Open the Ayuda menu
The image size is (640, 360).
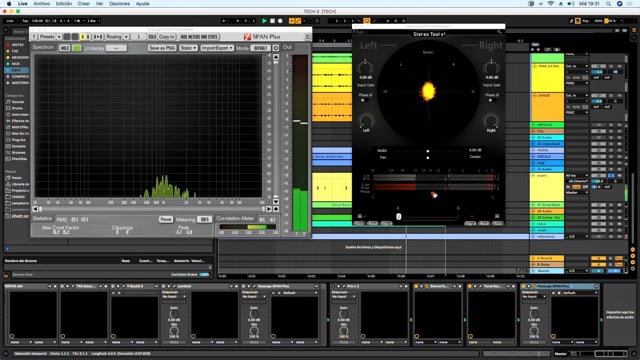tap(142, 4)
